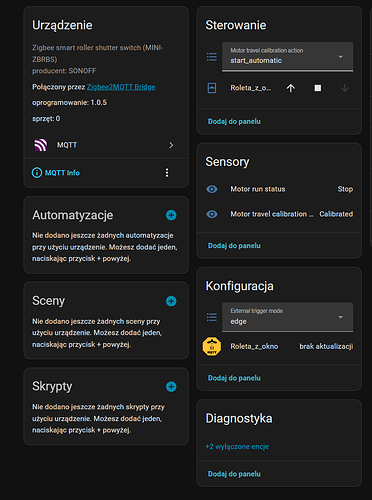Add a new automation with plus icon

pos(171,215)
